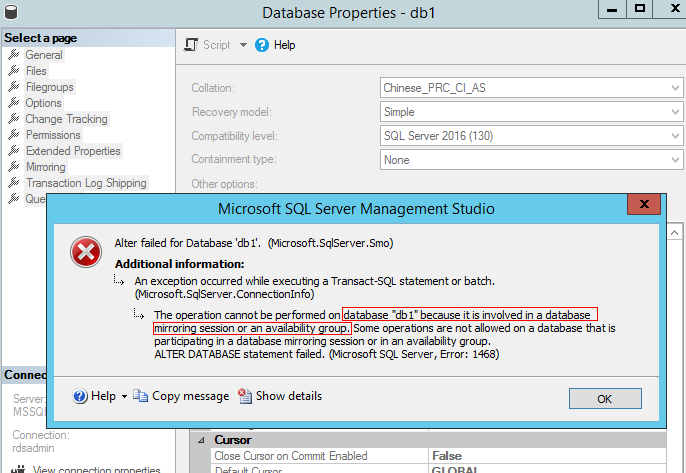The width and height of the screenshot is (686, 473).
Task: Open the Collation dropdown
Action: coord(531,88)
